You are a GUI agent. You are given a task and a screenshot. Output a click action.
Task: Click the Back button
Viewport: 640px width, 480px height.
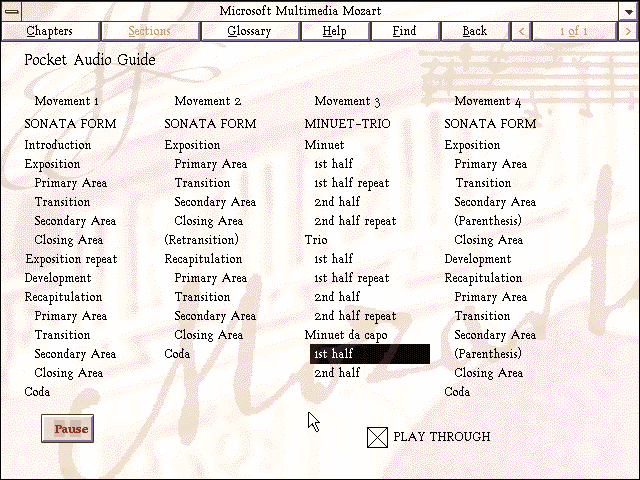click(x=475, y=31)
